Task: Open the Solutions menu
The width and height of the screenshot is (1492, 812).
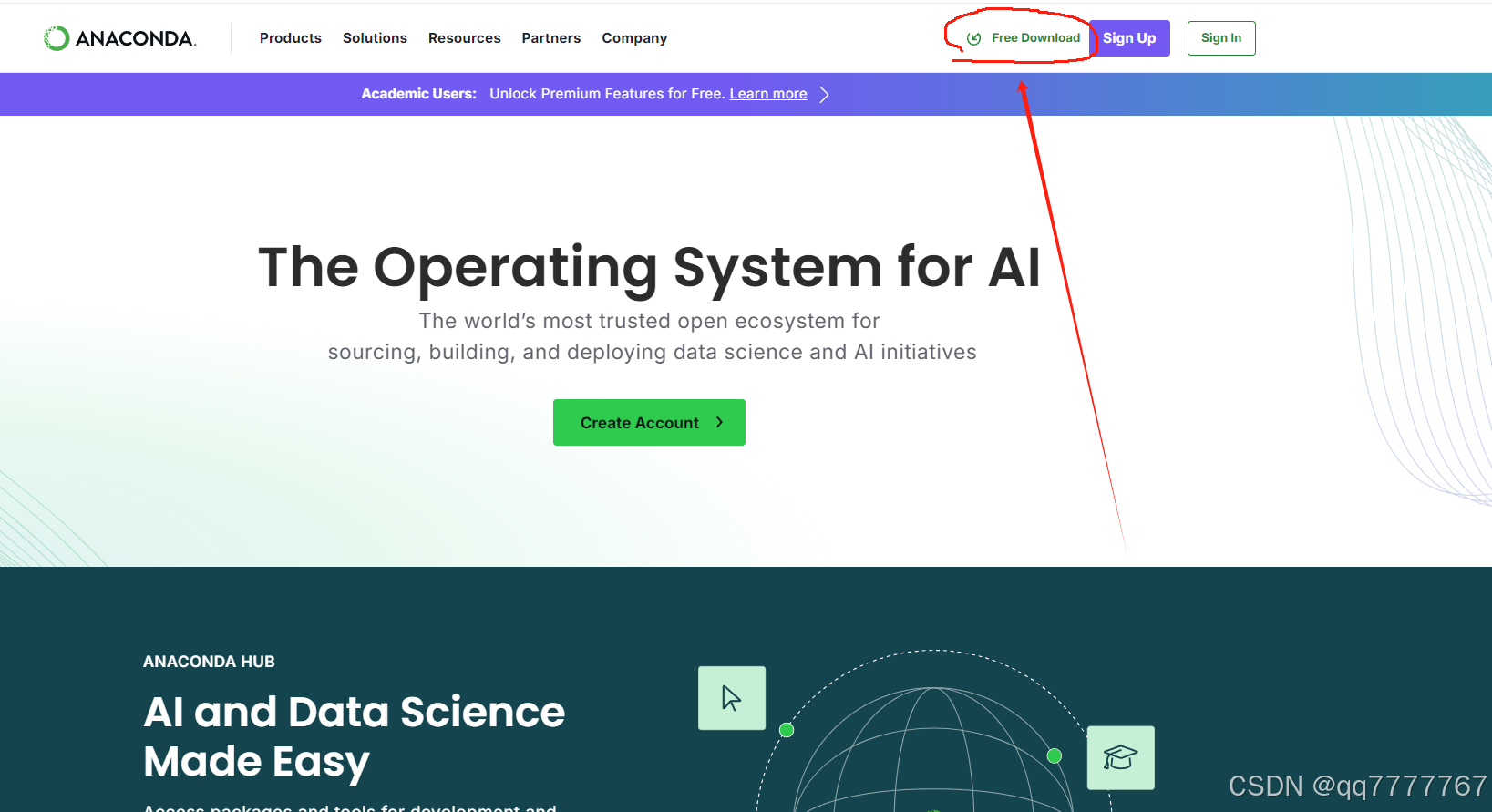Action: tap(375, 38)
